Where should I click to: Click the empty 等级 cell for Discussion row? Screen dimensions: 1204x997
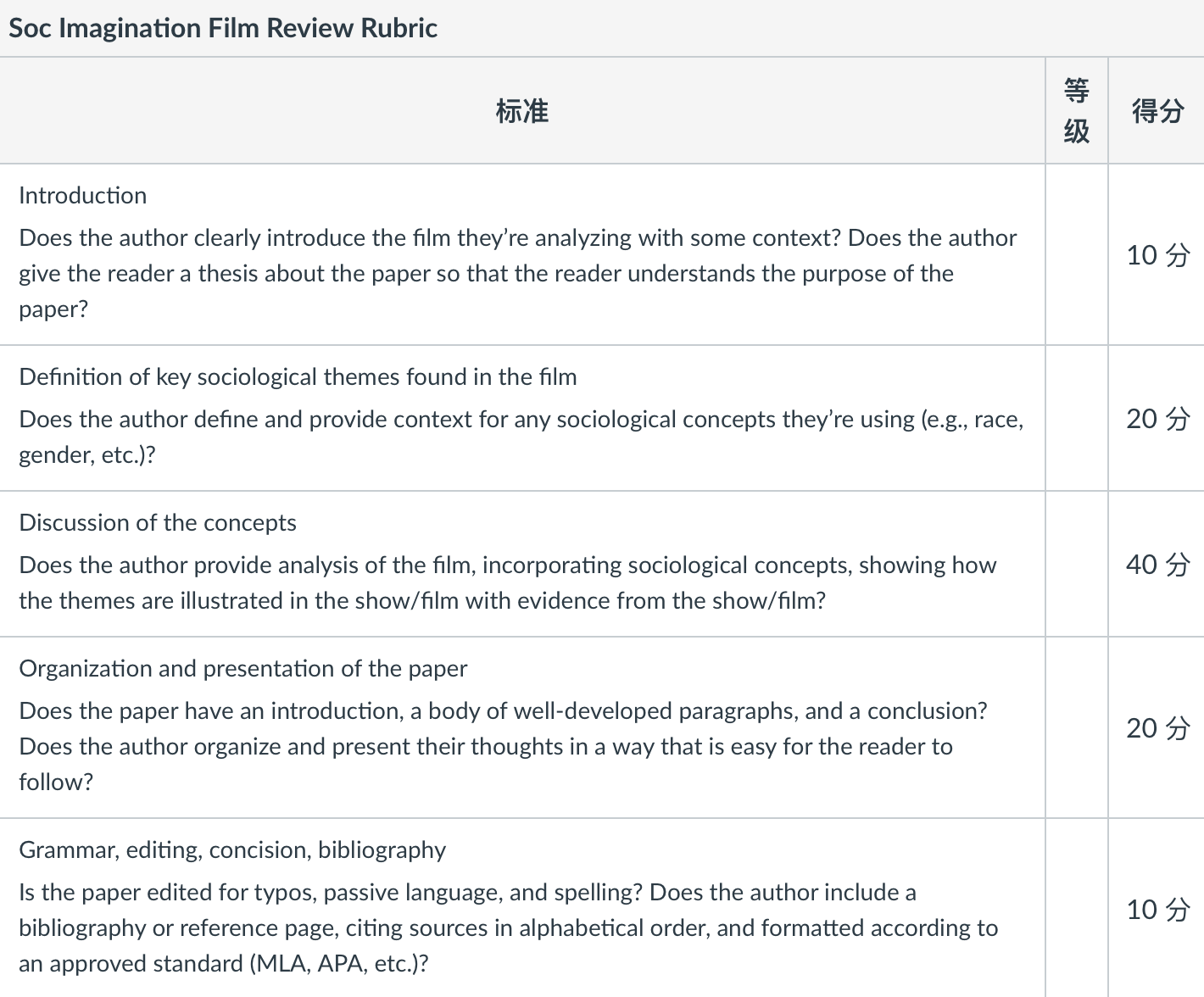click(x=1077, y=564)
